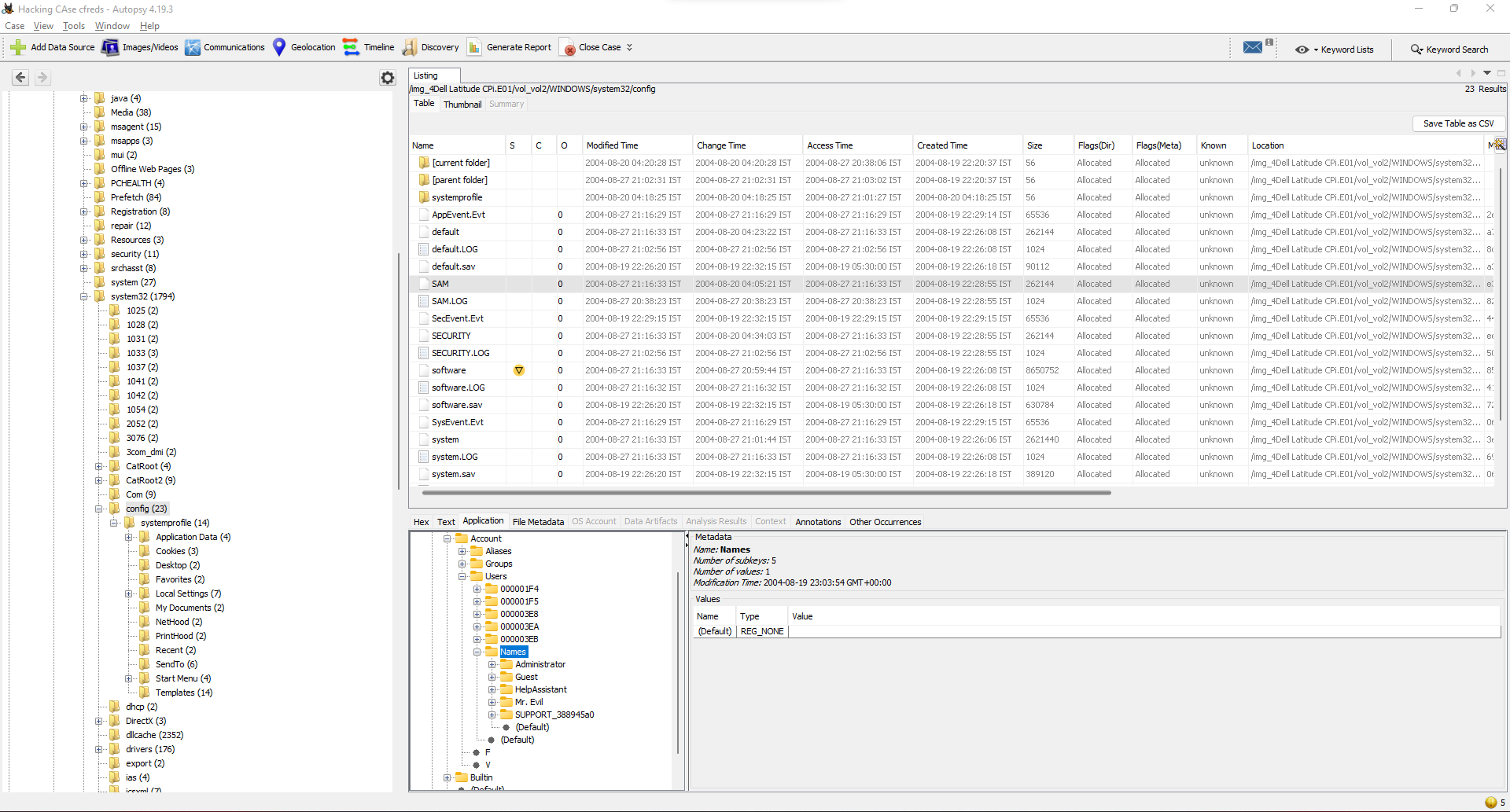Click Generate Report
Image resolution: width=1510 pixels, height=812 pixels.
(x=510, y=47)
